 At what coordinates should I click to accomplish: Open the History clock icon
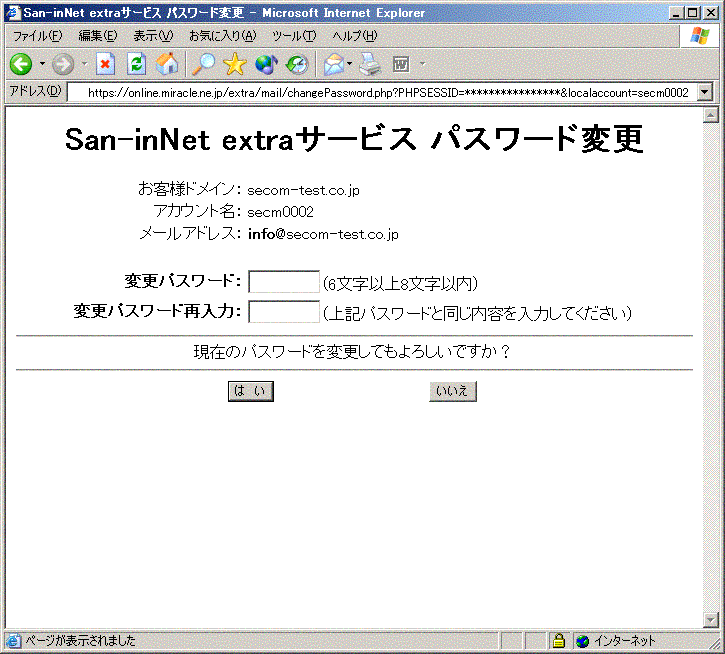pyautogui.click(x=297, y=65)
